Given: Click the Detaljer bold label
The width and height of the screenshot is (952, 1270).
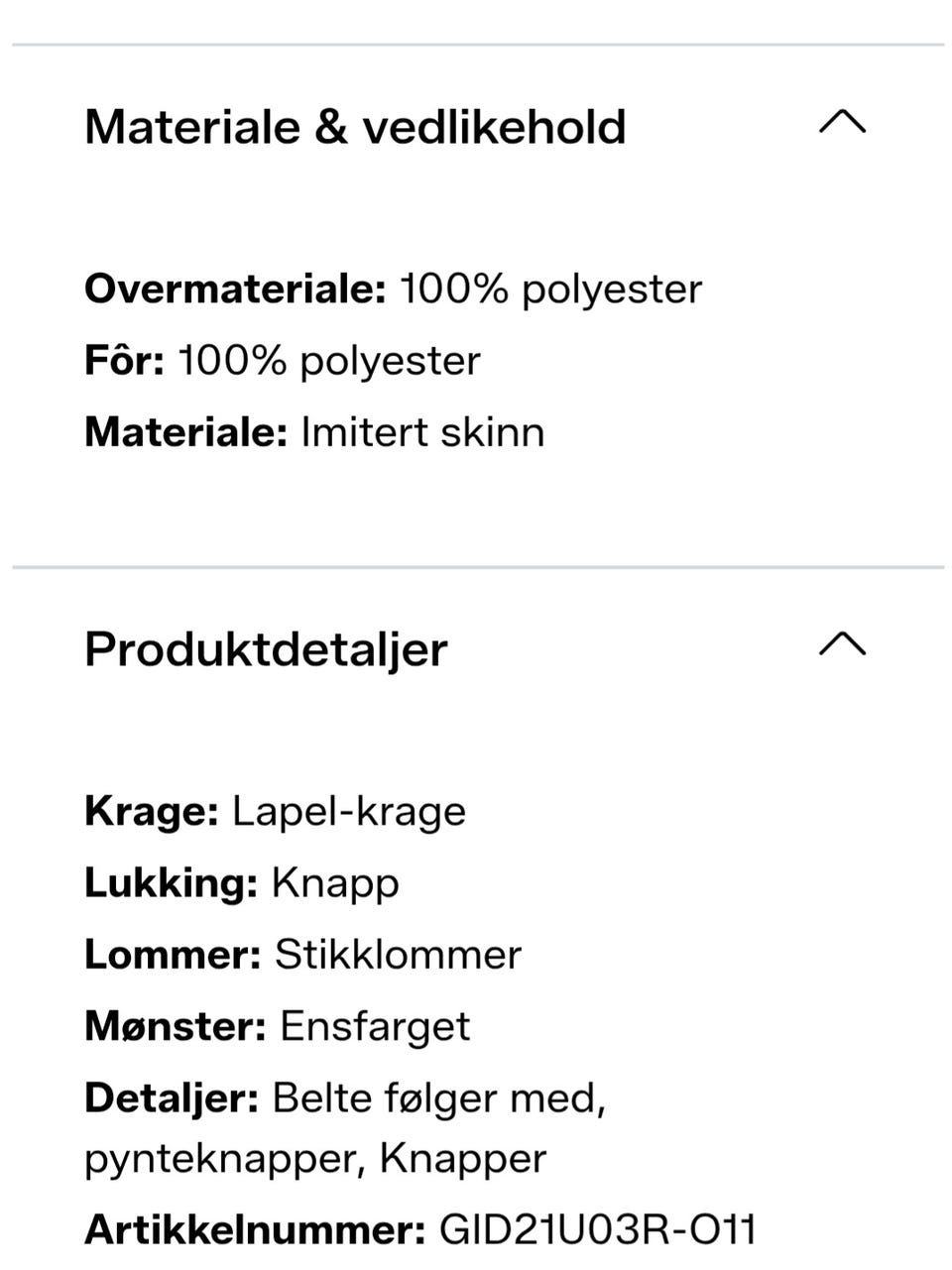Looking at the screenshot, I should tap(171, 1097).
